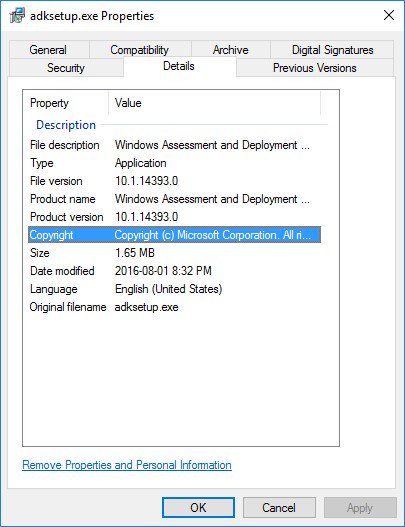
Task: Click the OK button
Action: 198,508
